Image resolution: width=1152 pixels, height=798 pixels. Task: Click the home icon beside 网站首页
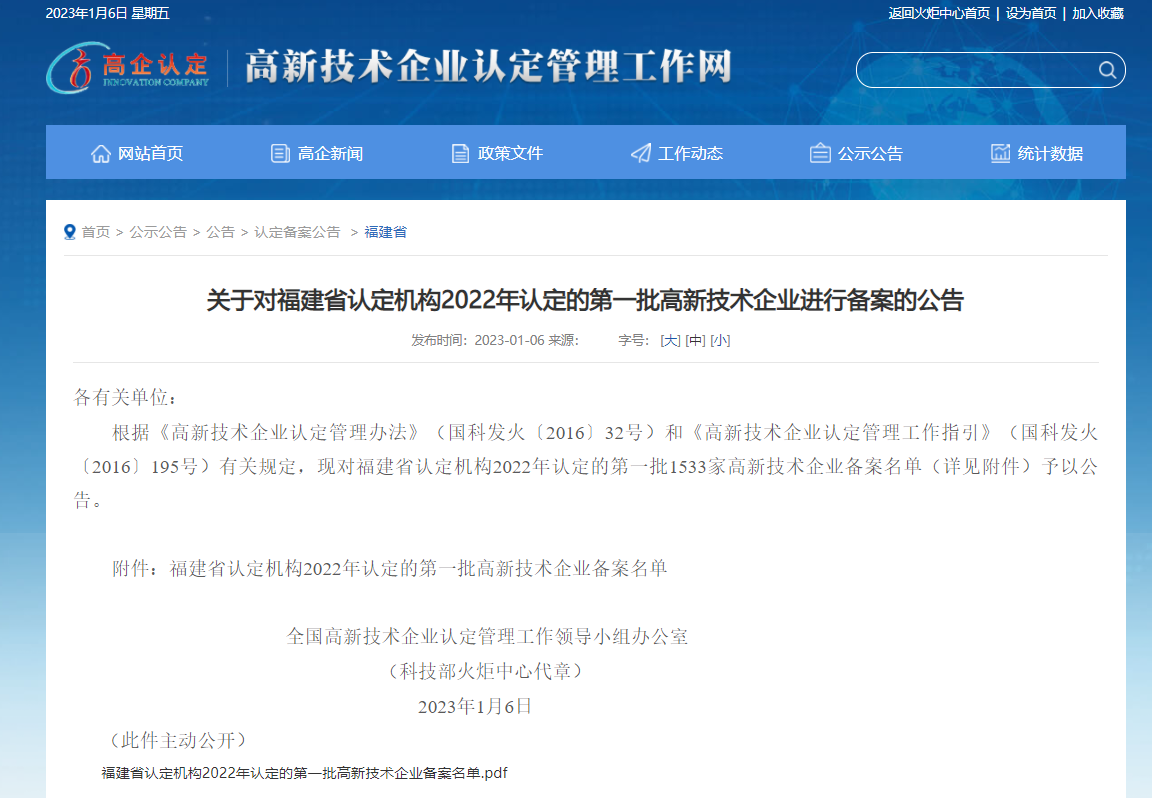(101, 153)
